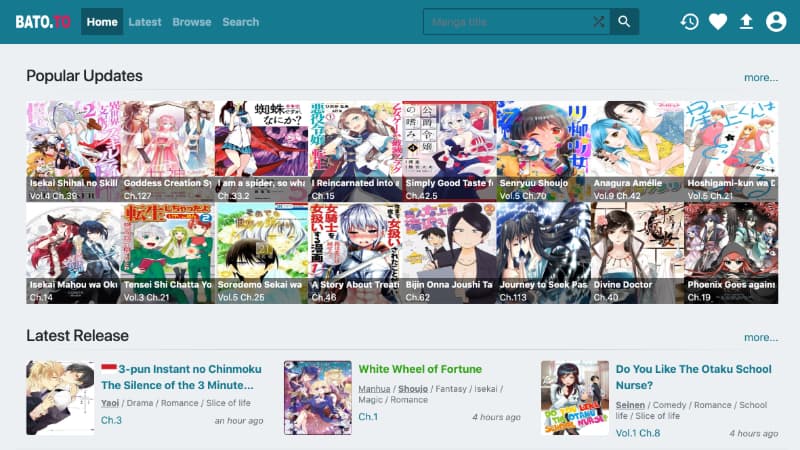The width and height of the screenshot is (800, 450).
Task: Open Goddess Creation System cover
Action: coord(167,151)
